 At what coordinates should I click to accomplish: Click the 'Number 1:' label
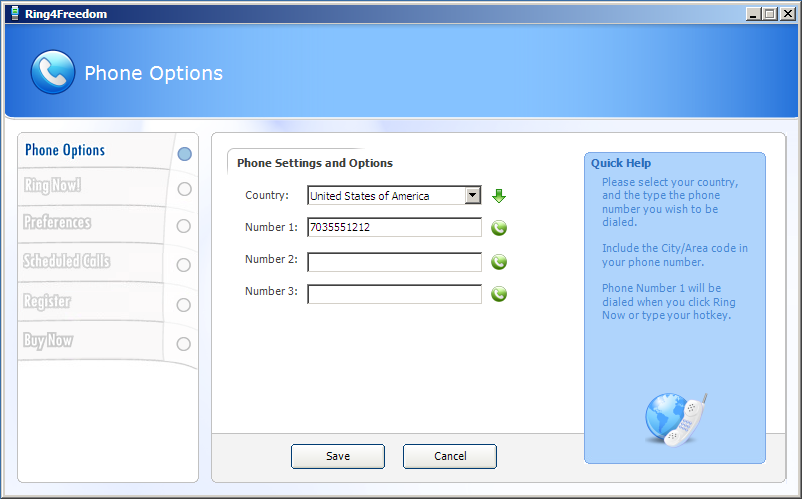tap(271, 227)
